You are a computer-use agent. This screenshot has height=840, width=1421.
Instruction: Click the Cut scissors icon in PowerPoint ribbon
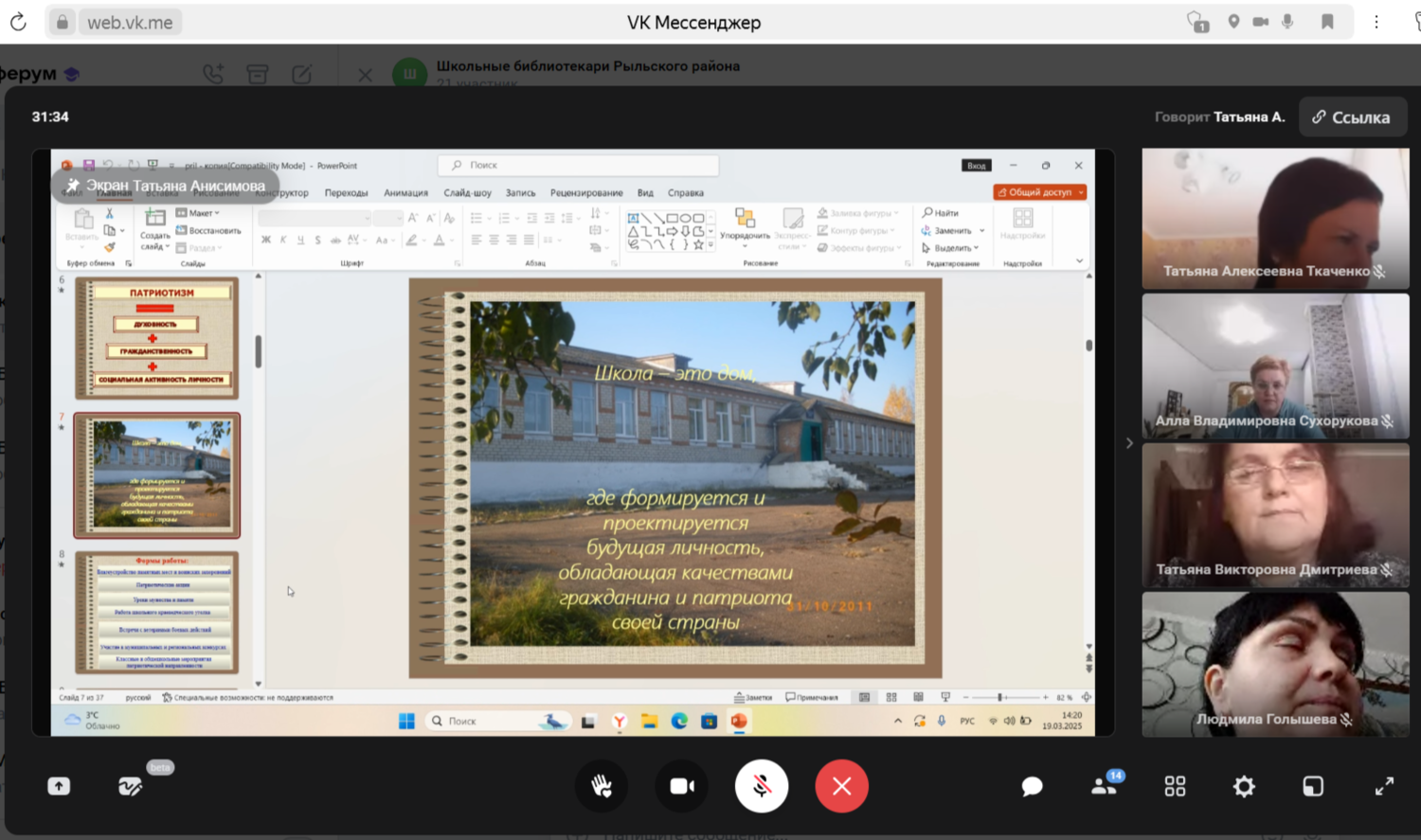pos(109,213)
